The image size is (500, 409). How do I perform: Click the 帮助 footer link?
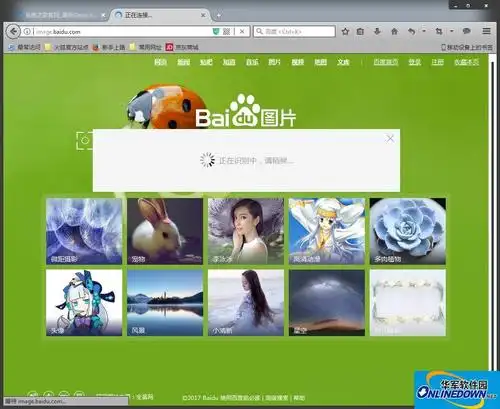point(299,398)
